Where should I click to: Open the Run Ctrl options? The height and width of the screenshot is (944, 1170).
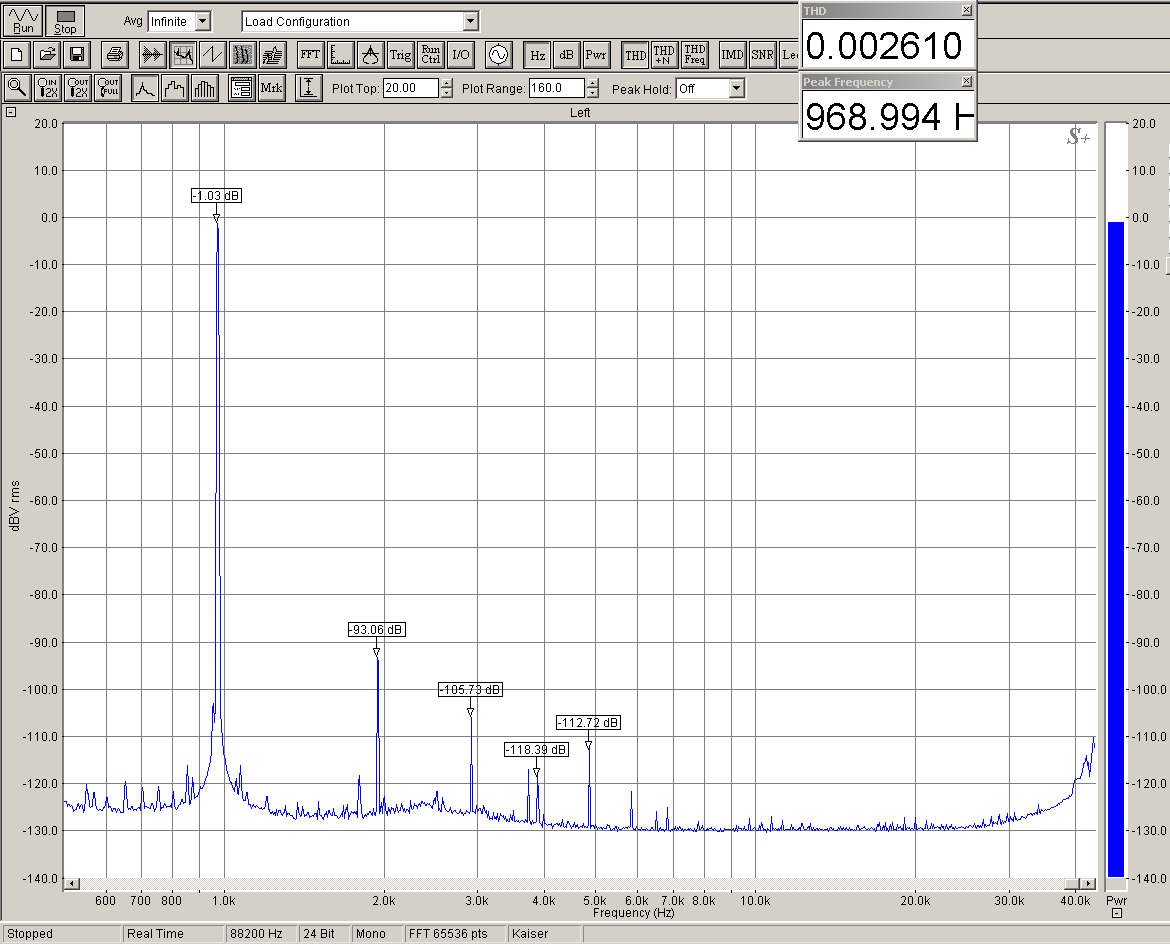[x=431, y=54]
